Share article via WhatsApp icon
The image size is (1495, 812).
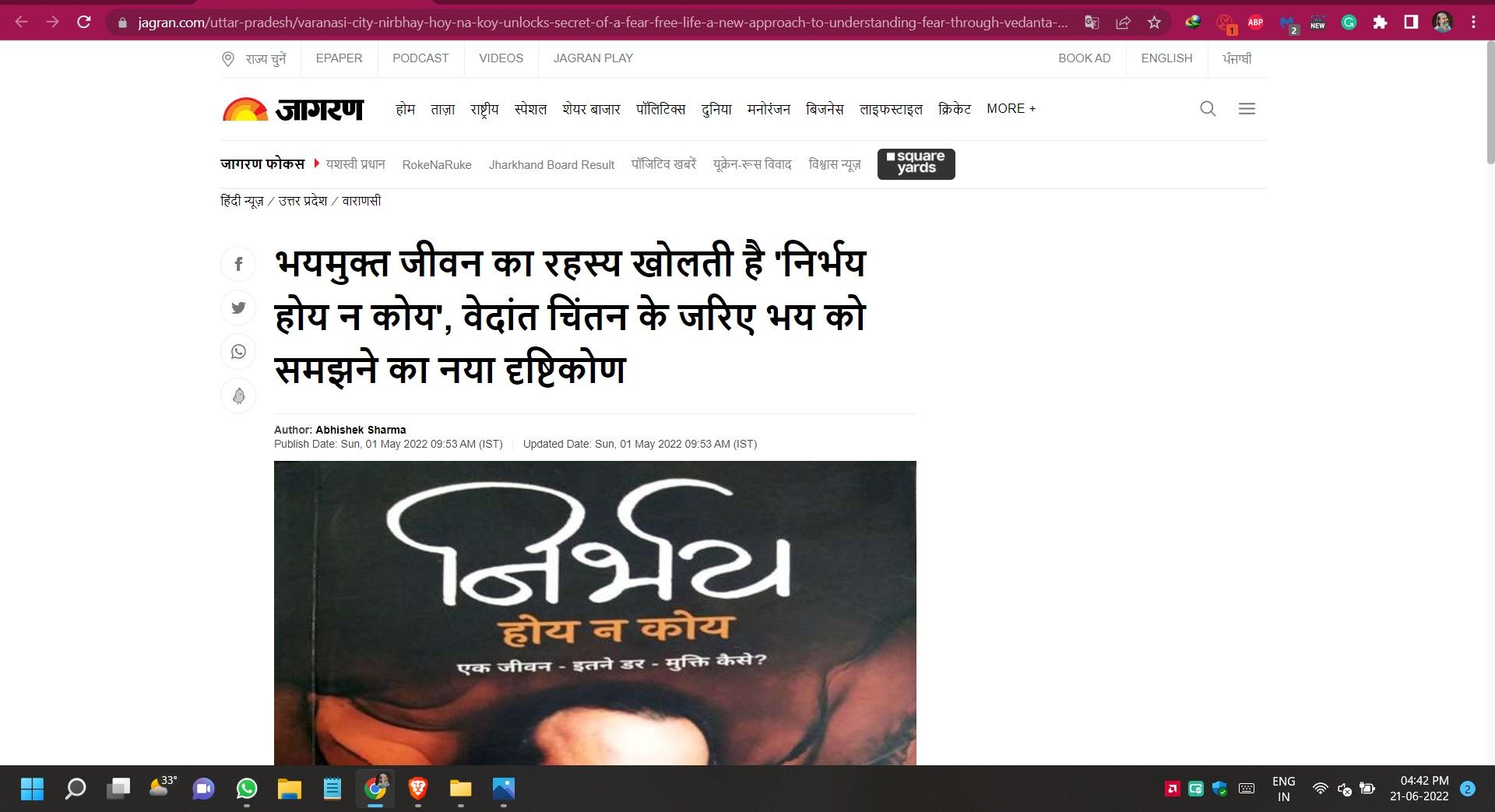238,352
